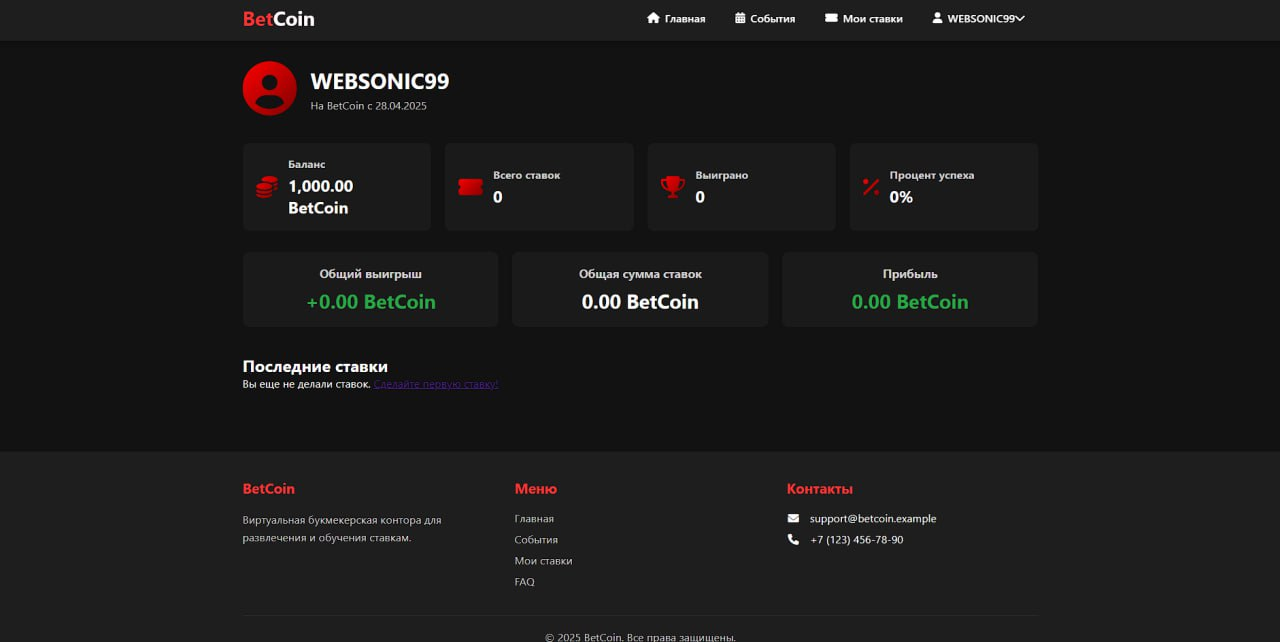Open Мои ставки link in footer menu
The height and width of the screenshot is (642, 1280).
[x=543, y=561]
